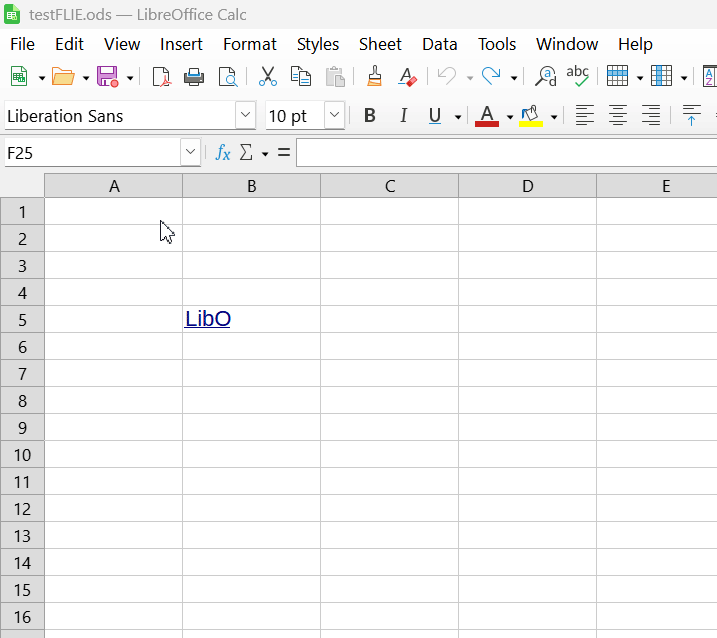Export the sheet directly as PDF
The height and width of the screenshot is (638, 717).
pyautogui.click(x=161, y=77)
